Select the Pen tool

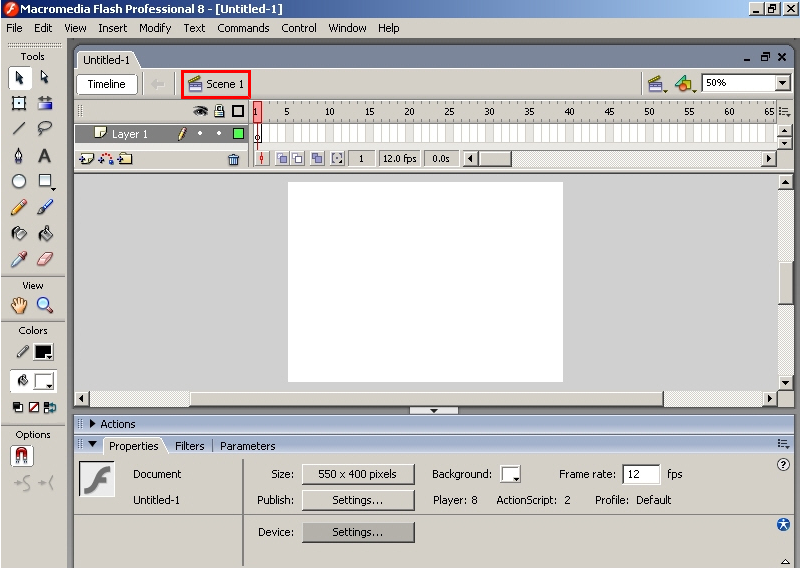[x=19, y=156]
